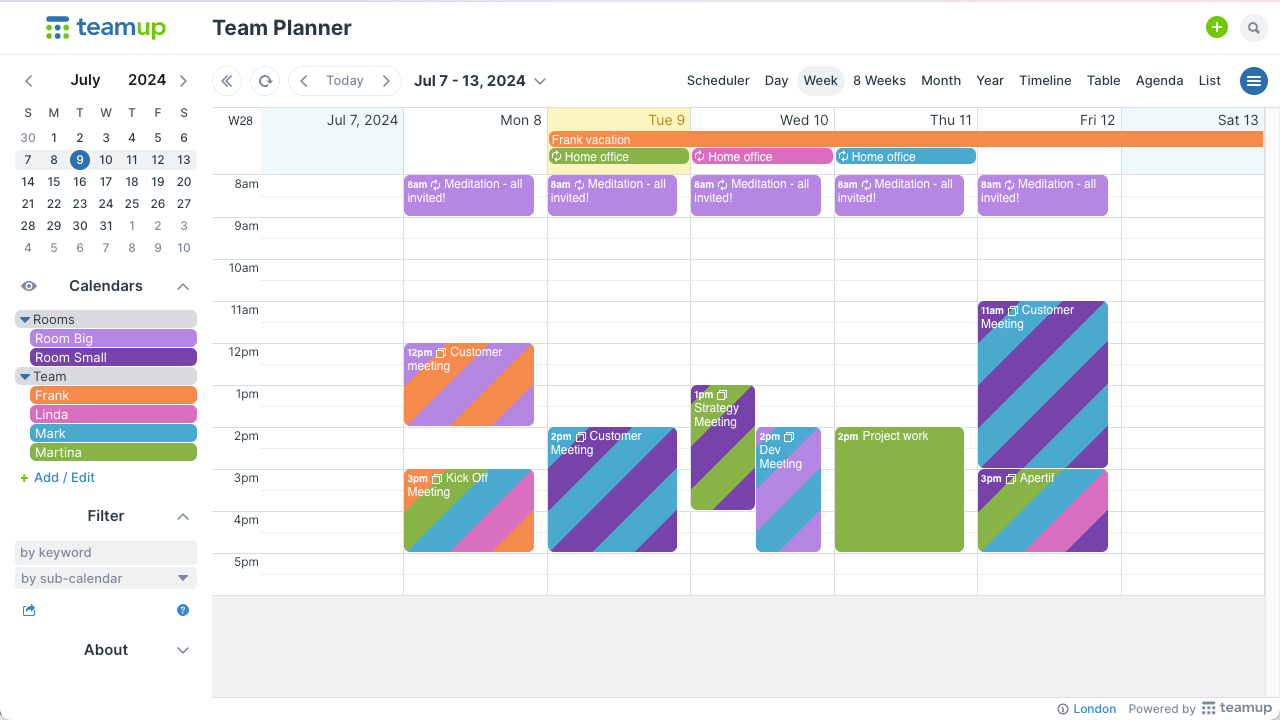This screenshot has height=720, width=1280.
Task: Collapse the sidebar with double-arrow icon
Action: (227, 81)
